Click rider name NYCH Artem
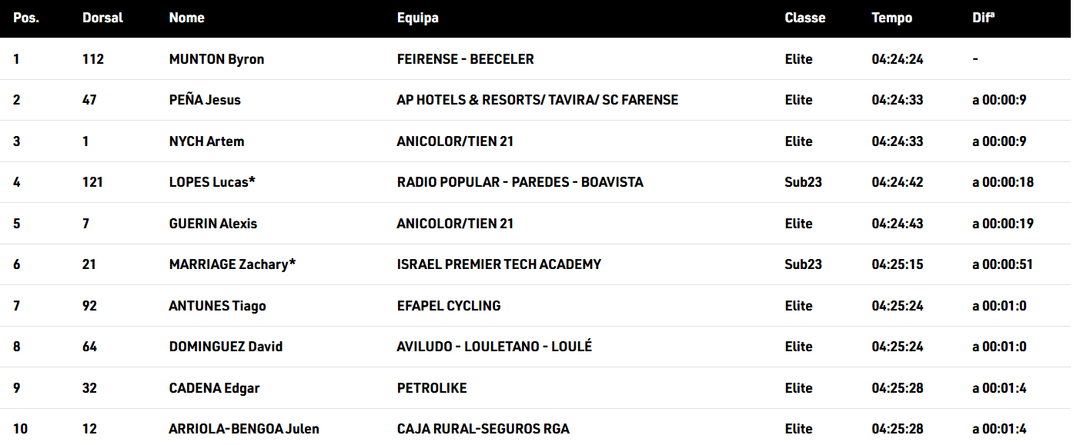Screen dimensions: 1080x445 point(206,141)
